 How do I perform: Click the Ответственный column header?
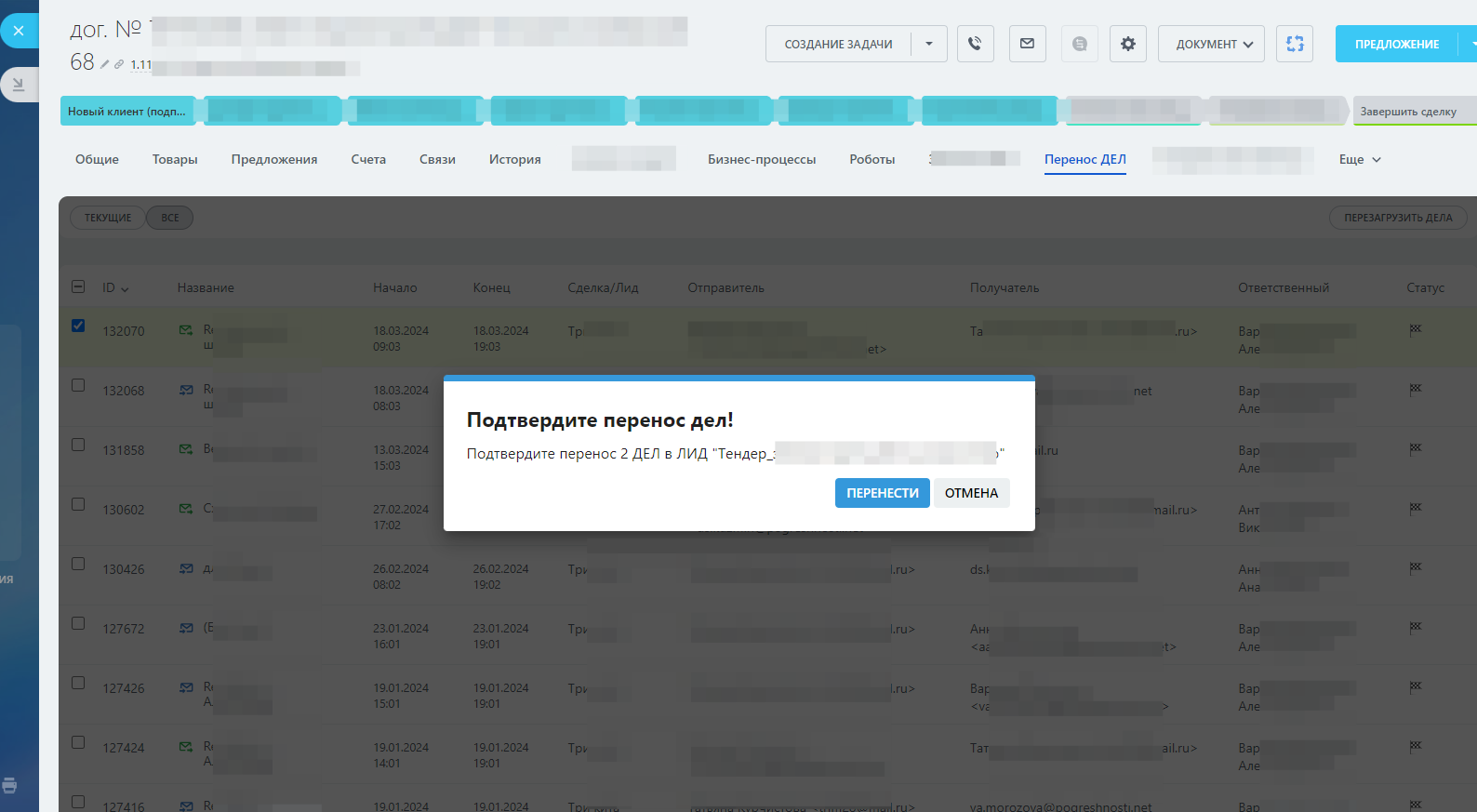point(1284,287)
